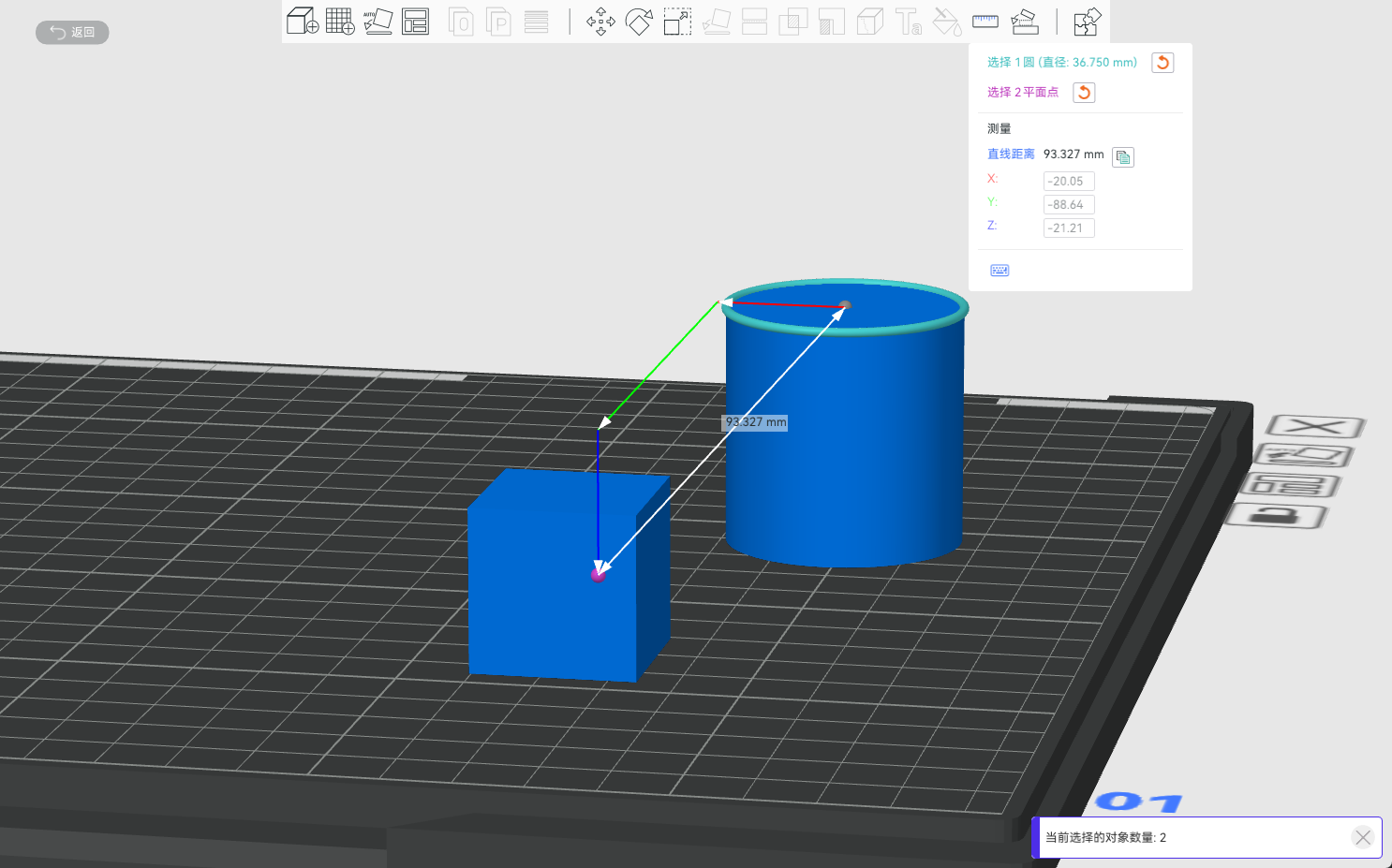
Task: Copy the 93.327 mm distance value
Action: 1123,157
